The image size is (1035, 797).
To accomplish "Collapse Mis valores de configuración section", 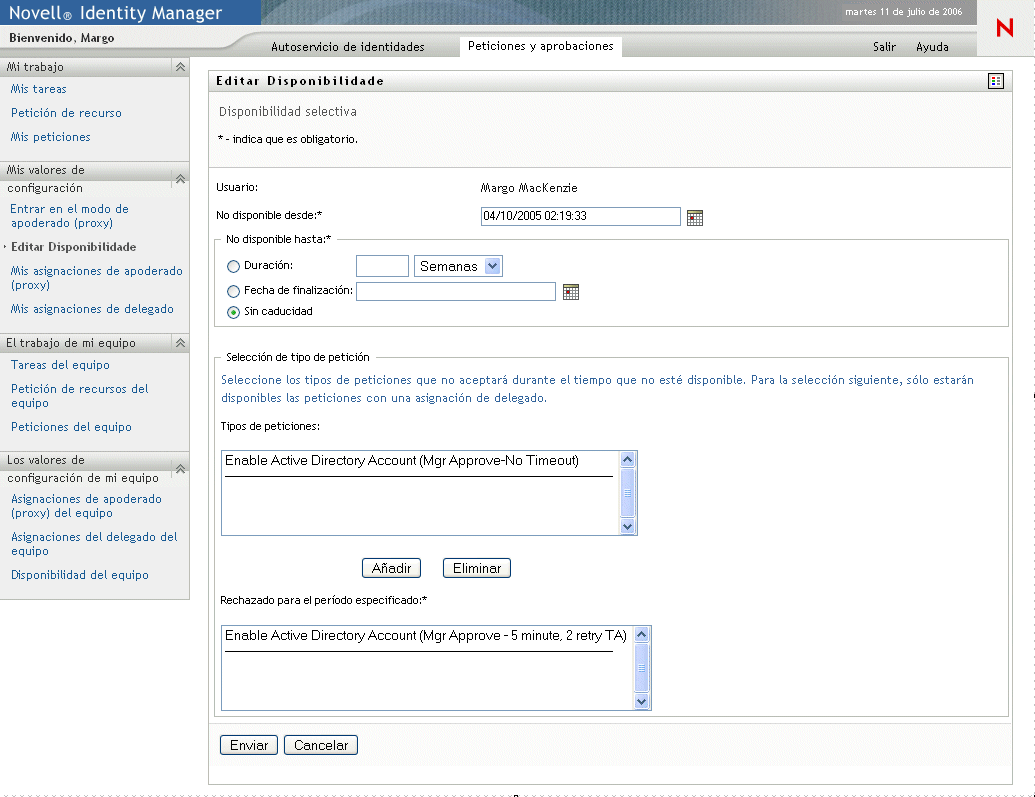I will pos(180,178).
